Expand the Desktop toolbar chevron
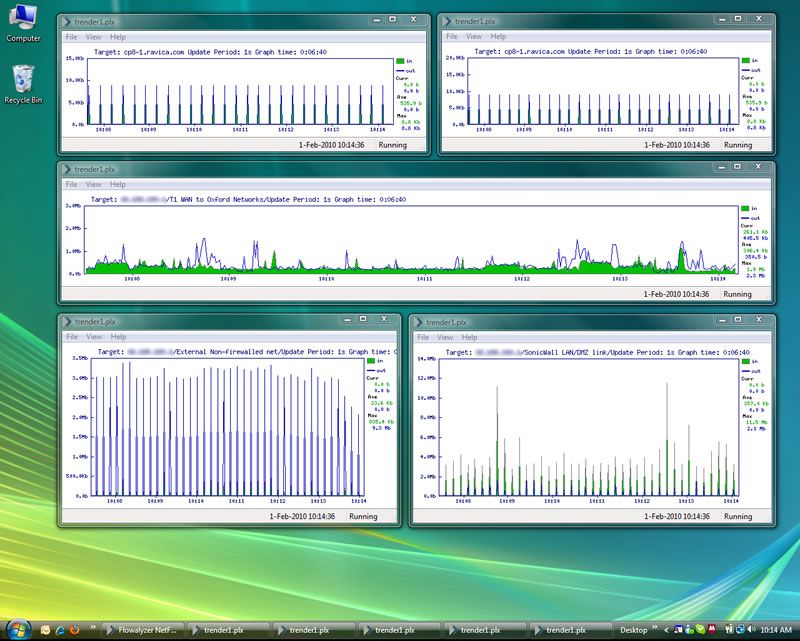This screenshot has width=800, height=641. 655,627
